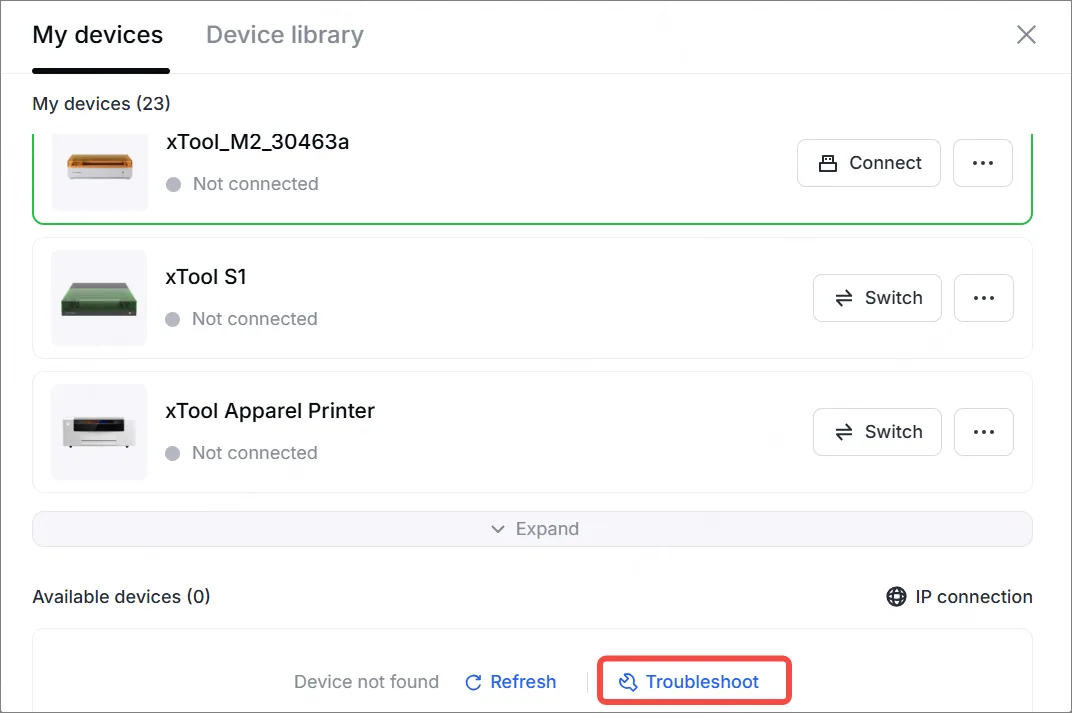Screen dimensions: 1072x713
Task: Click the xTool Apparel Printer thumbnail
Action: tap(99, 432)
